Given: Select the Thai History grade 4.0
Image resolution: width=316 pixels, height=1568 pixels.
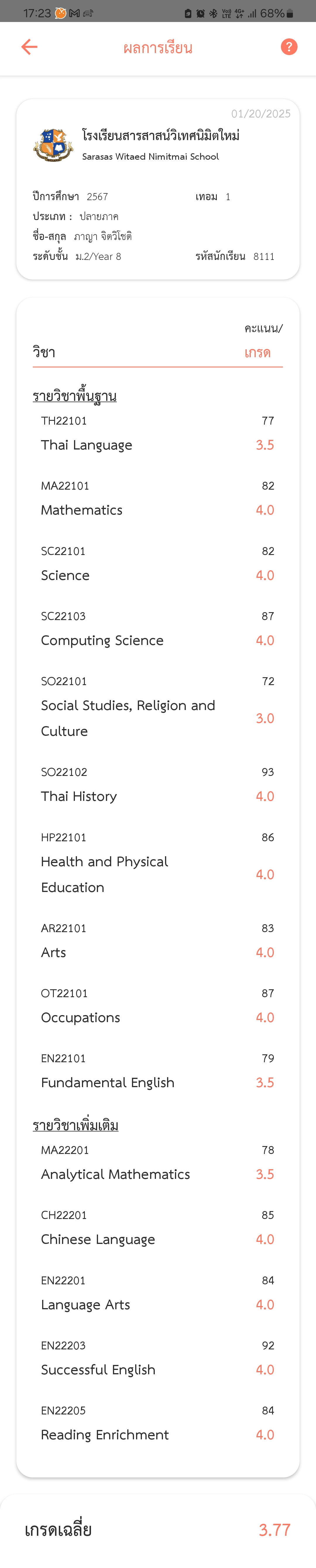Looking at the screenshot, I should [x=265, y=796].
